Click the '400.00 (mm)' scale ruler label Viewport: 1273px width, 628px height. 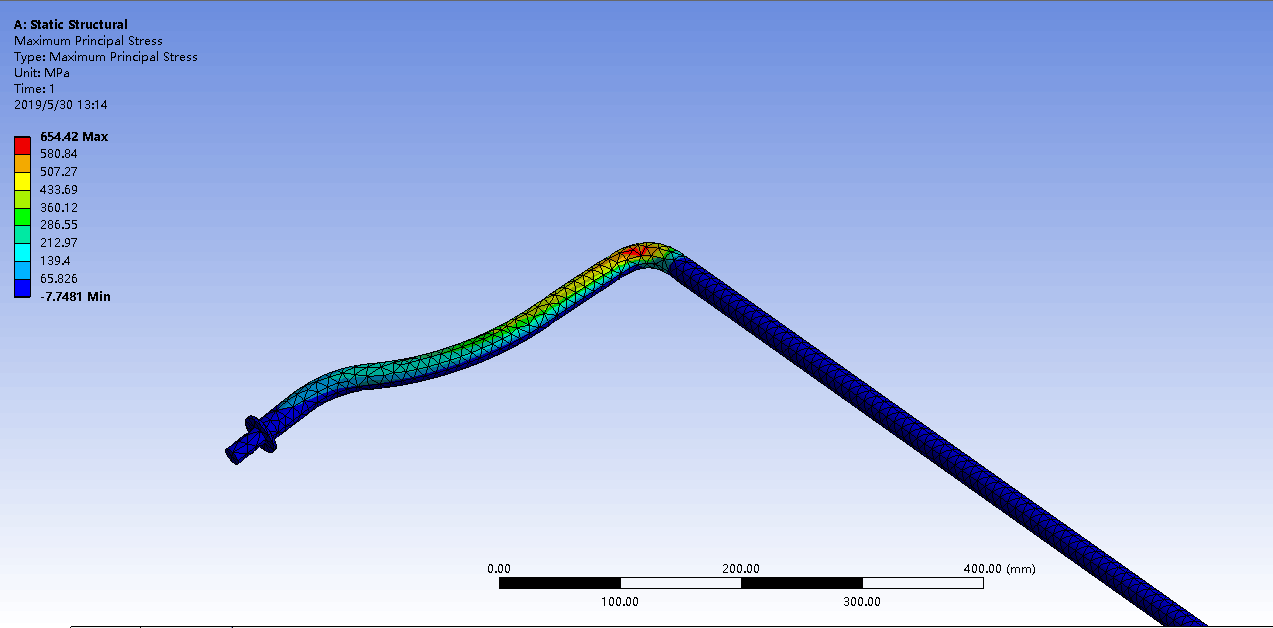[999, 568]
